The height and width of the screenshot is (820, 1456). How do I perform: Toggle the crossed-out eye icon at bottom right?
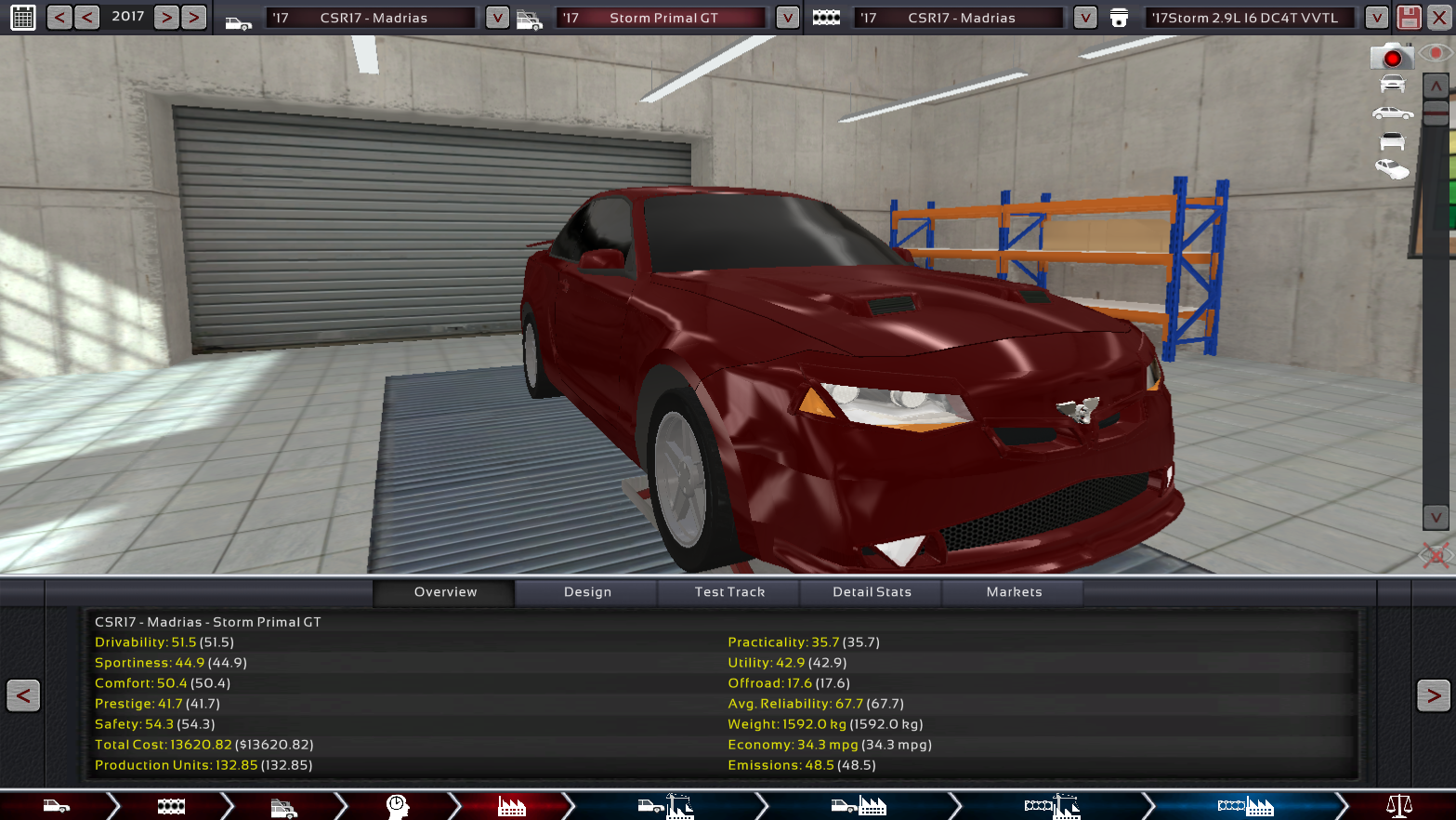coord(1436,556)
